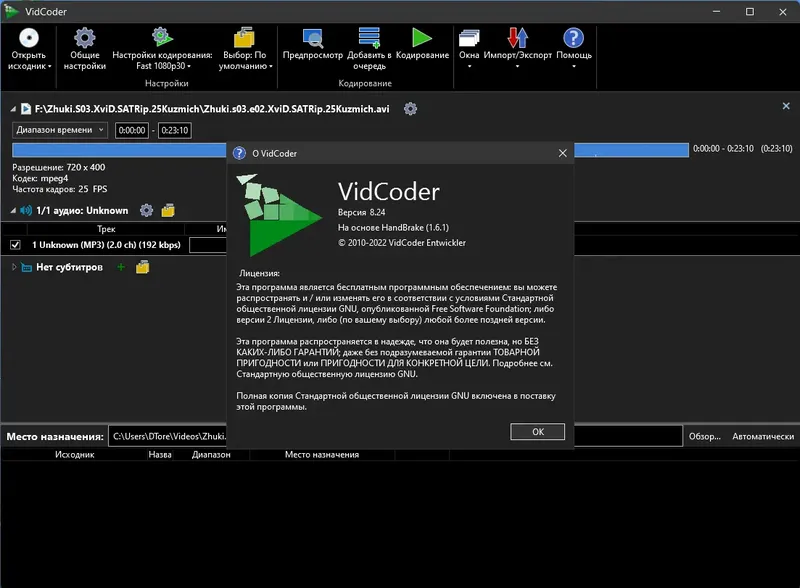Open dropdown arrow under Import/Export

pyautogui.click(x=517, y=66)
